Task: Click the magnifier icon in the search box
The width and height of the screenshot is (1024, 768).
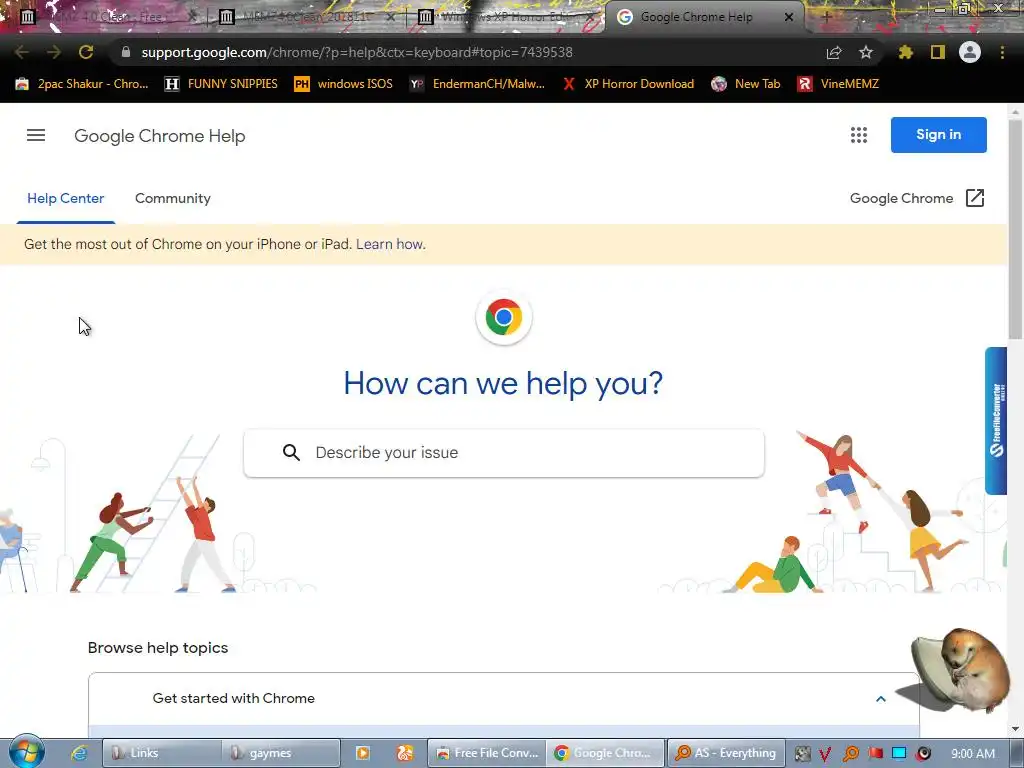Action: (x=291, y=453)
